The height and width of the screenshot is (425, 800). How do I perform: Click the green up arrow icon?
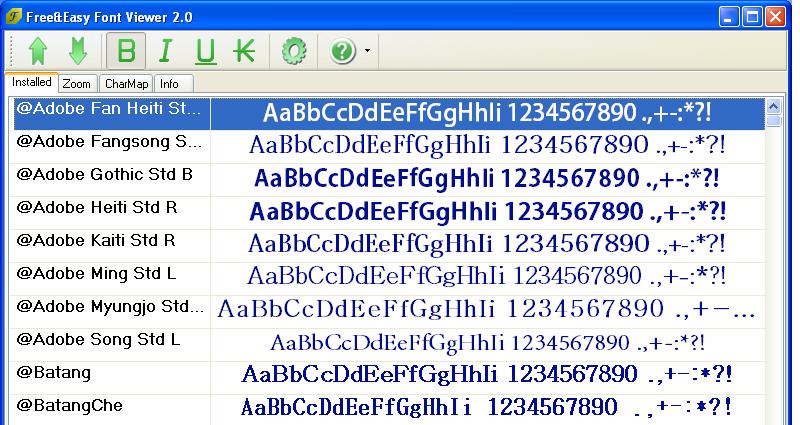click(x=39, y=50)
